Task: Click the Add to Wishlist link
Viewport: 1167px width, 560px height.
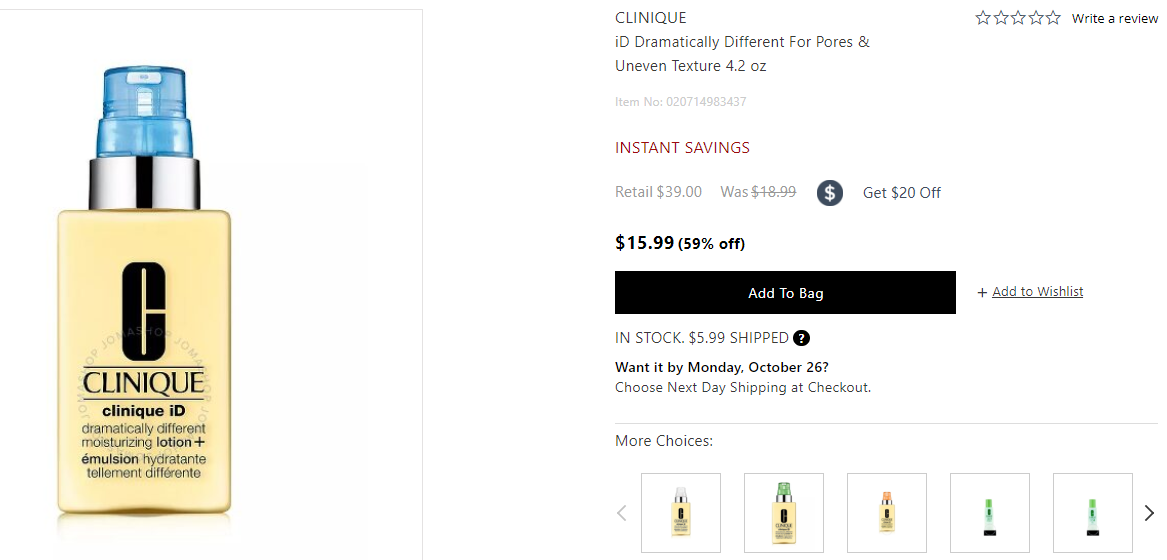Action: tap(1037, 292)
